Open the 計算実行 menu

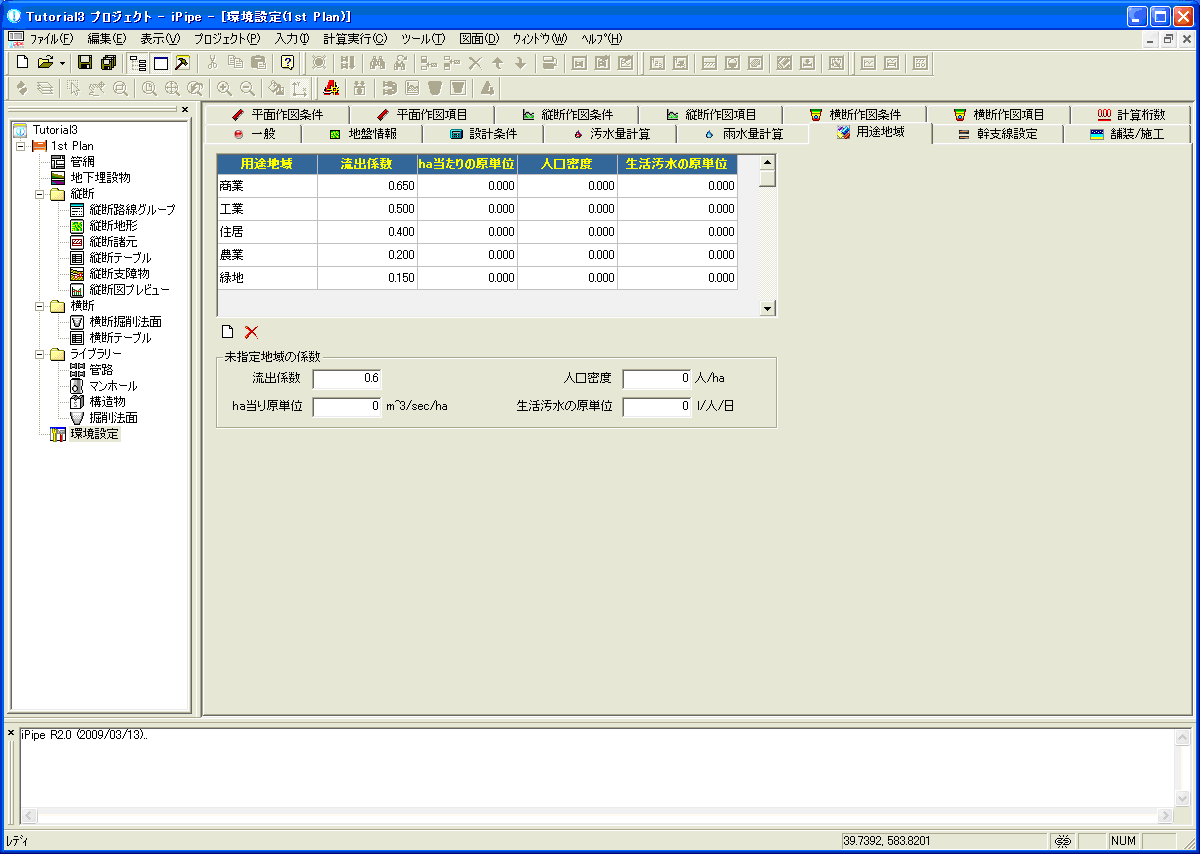tap(354, 39)
